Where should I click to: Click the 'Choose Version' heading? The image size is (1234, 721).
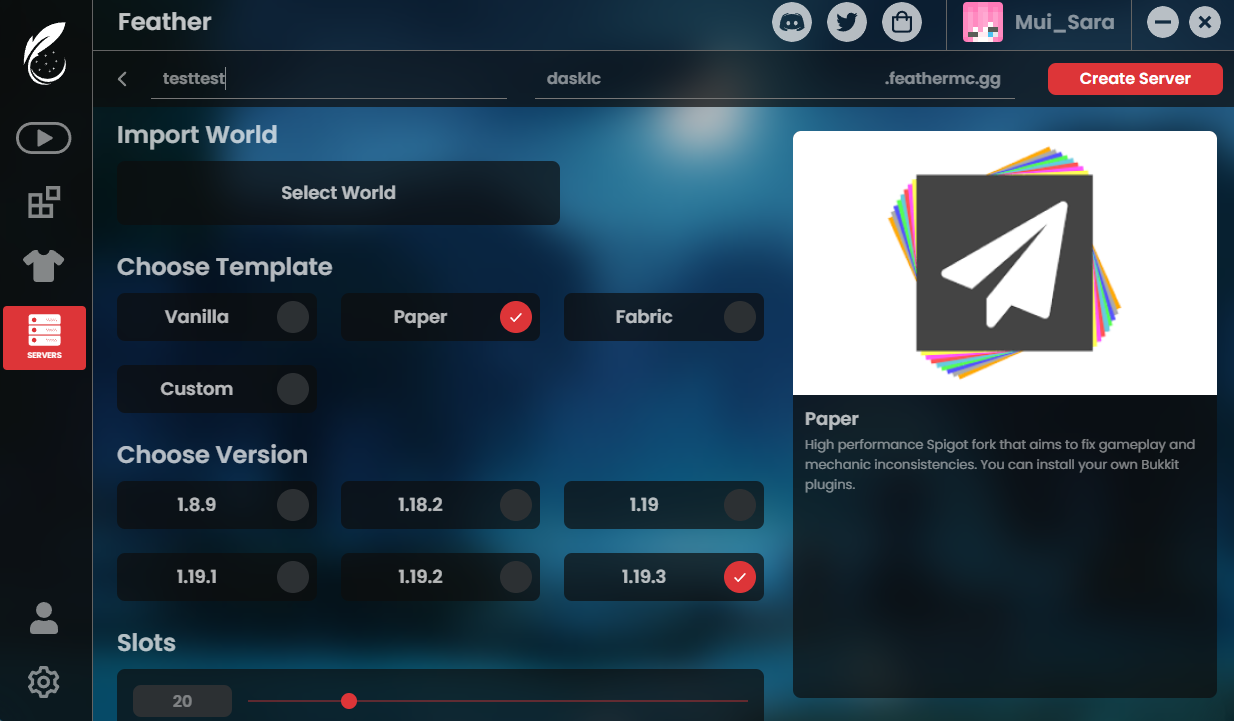(x=212, y=455)
